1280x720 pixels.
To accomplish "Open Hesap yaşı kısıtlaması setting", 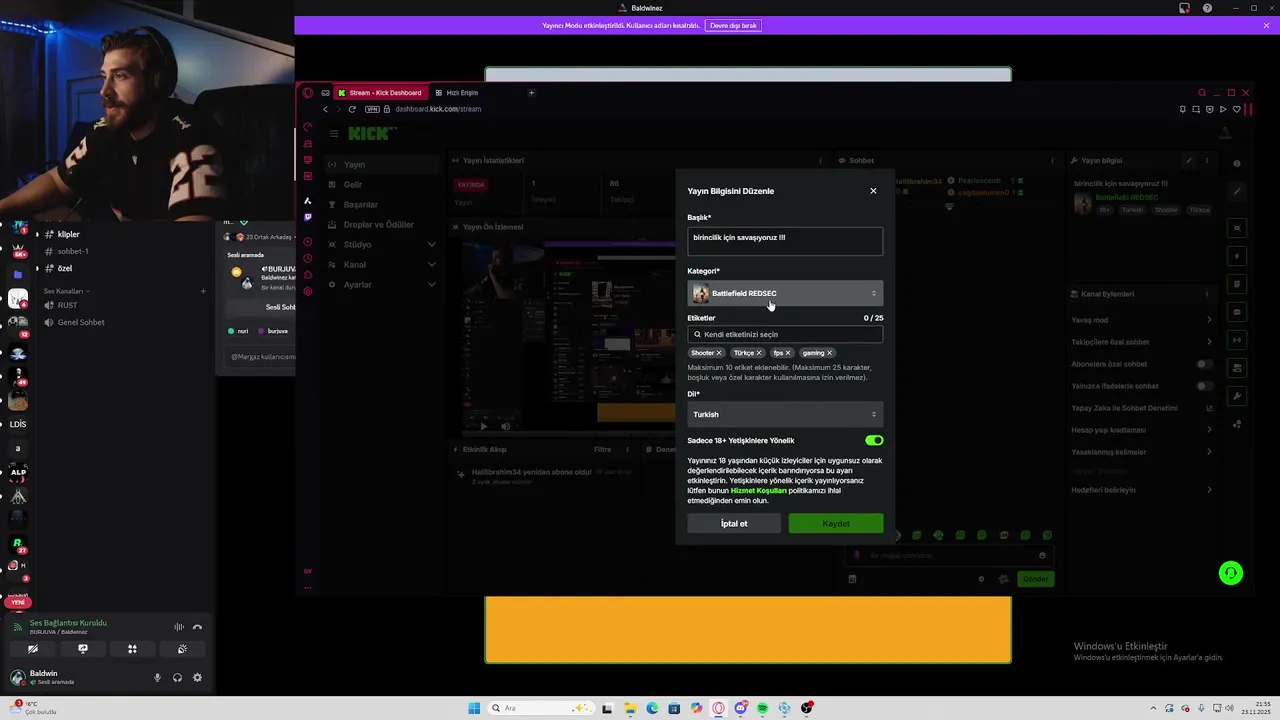I will (x=1140, y=430).
